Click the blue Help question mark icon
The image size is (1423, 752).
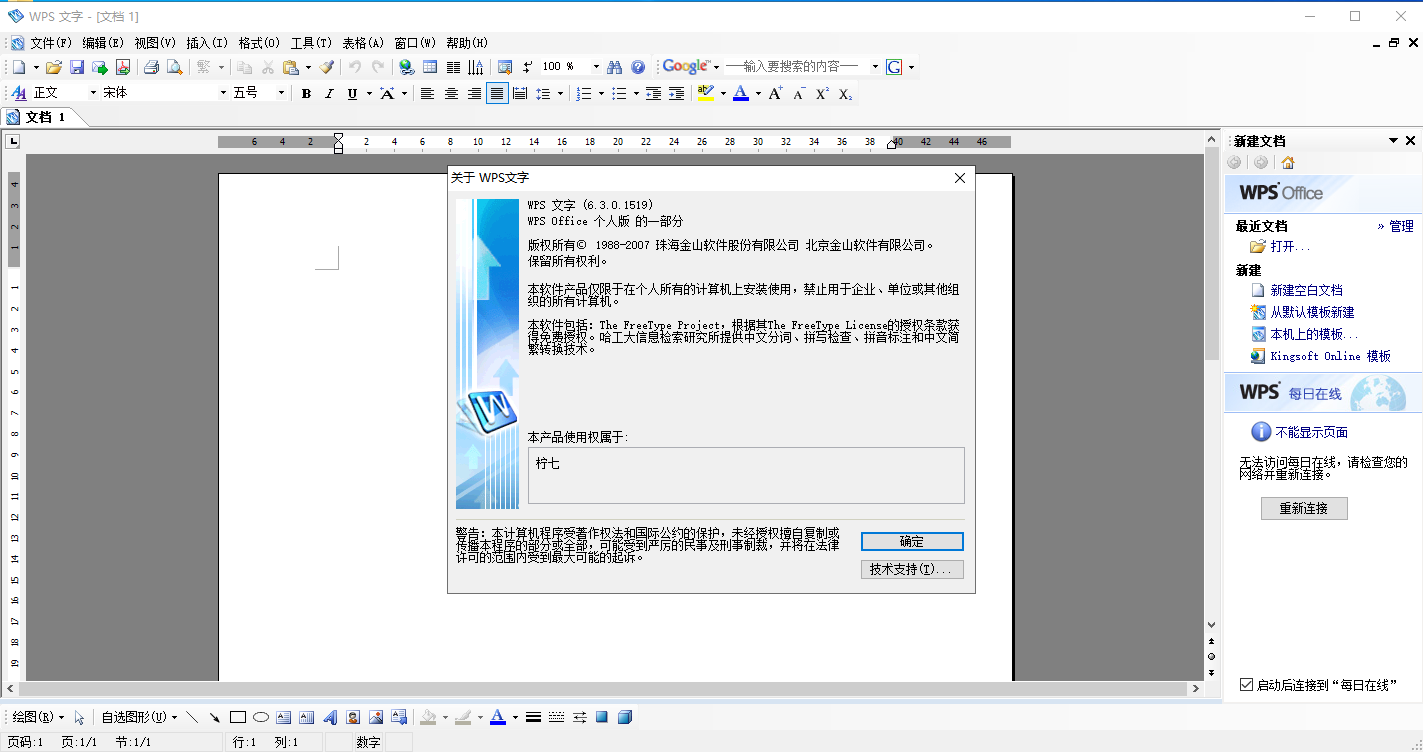tap(638, 67)
